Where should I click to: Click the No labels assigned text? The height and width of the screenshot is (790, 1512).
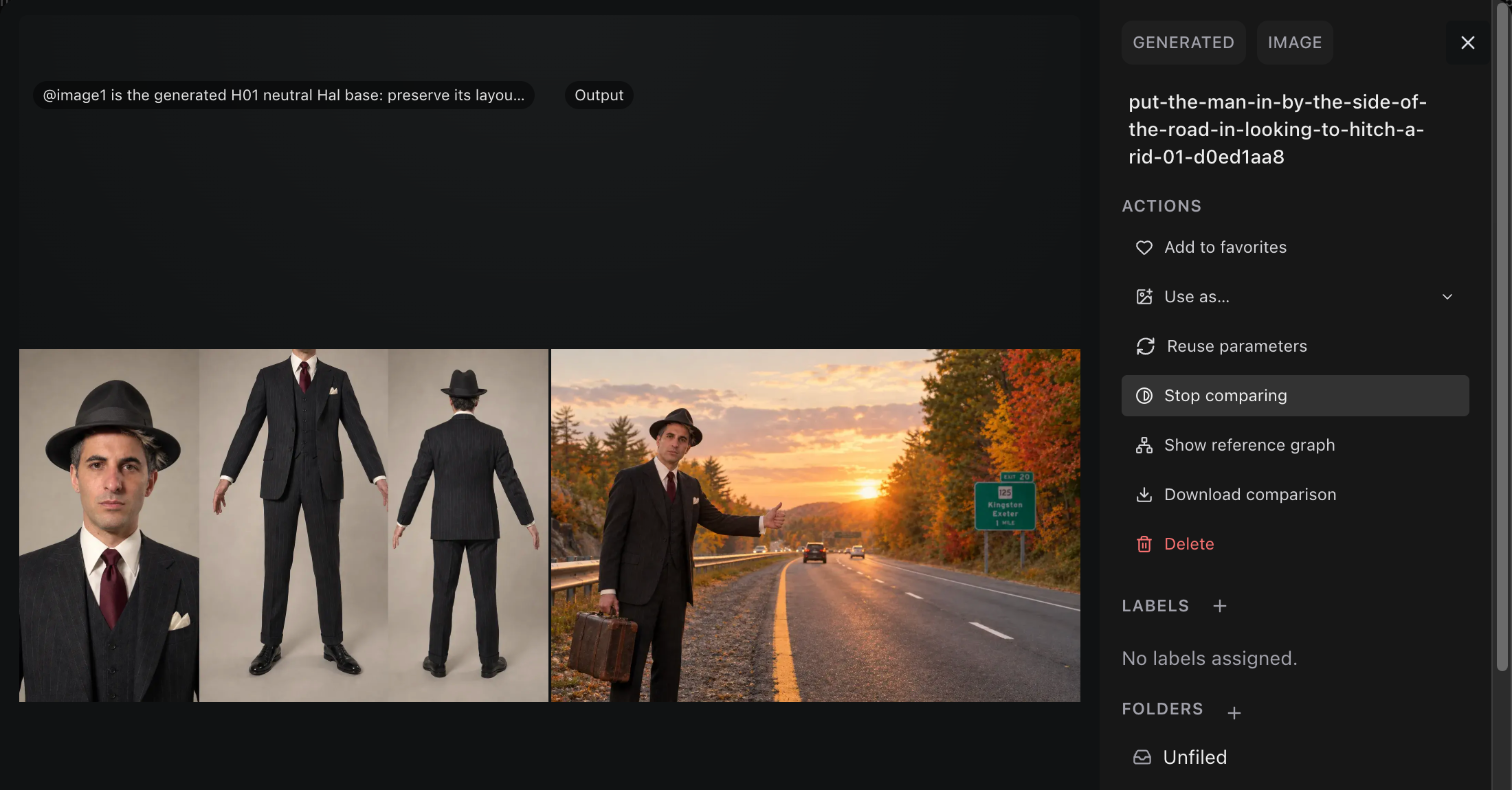pos(1209,658)
